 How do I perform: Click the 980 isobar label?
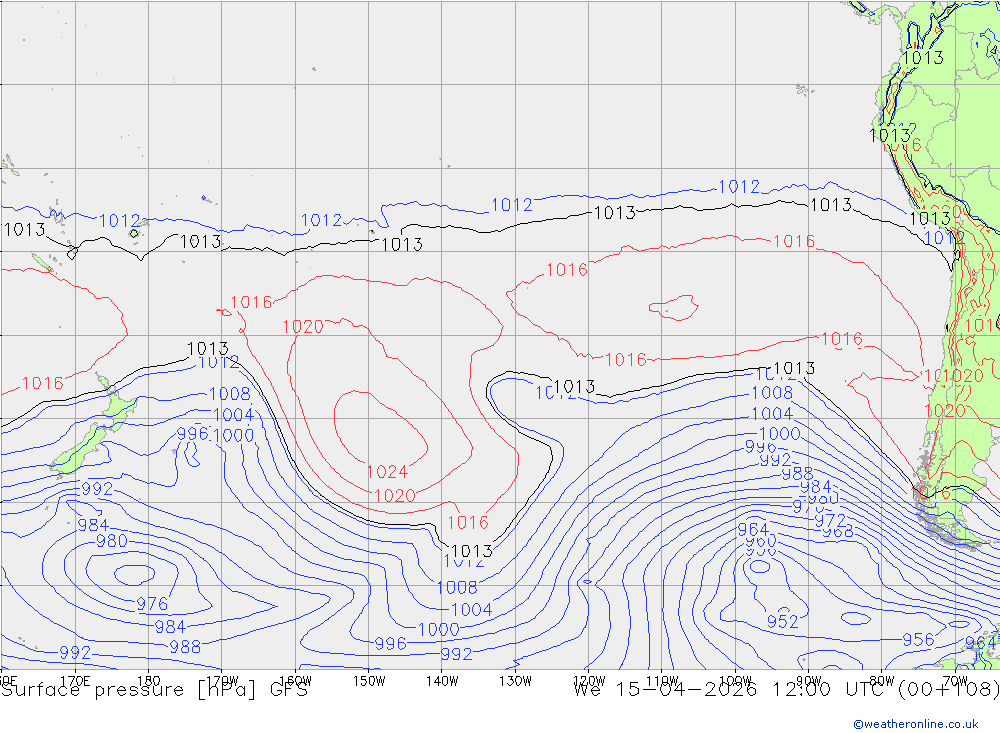[111, 541]
